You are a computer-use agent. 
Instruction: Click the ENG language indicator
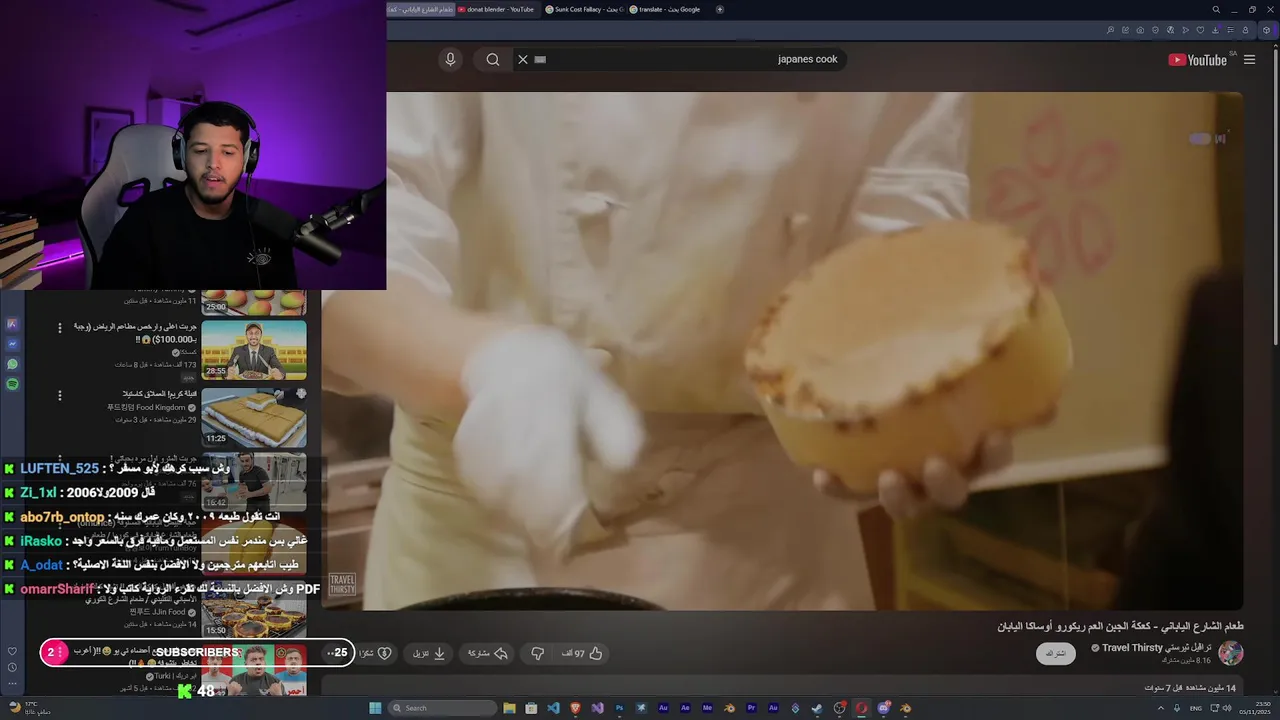1196,708
